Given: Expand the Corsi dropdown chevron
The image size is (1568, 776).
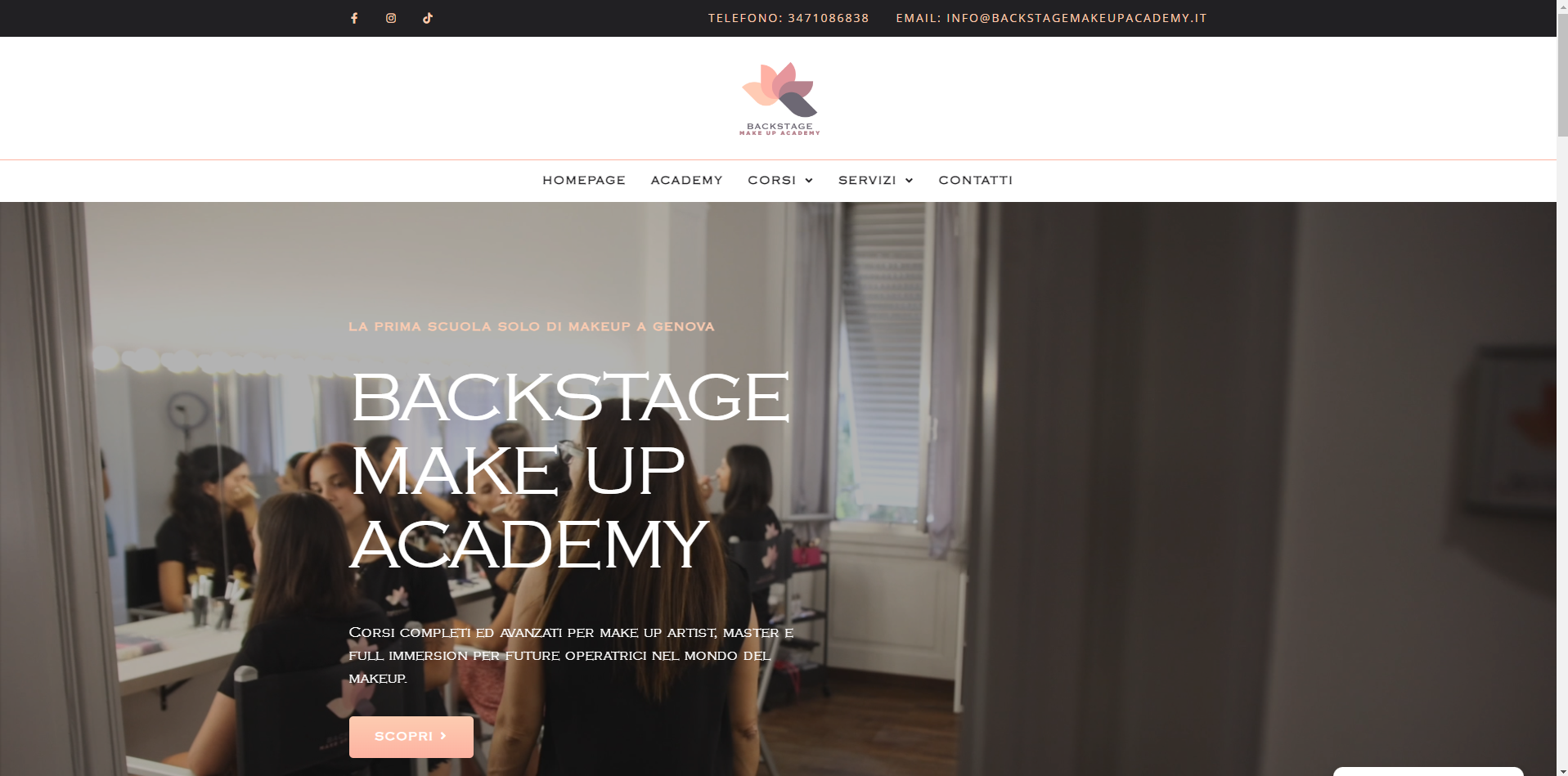Looking at the screenshot, I should tap(809, 181).
